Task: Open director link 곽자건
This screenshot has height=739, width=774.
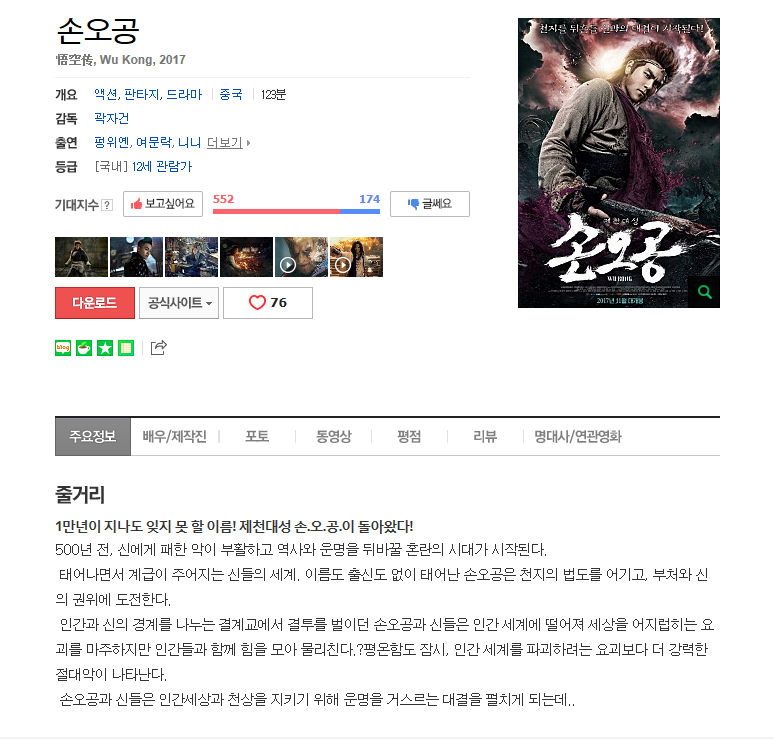Action: tap(112, 118)
